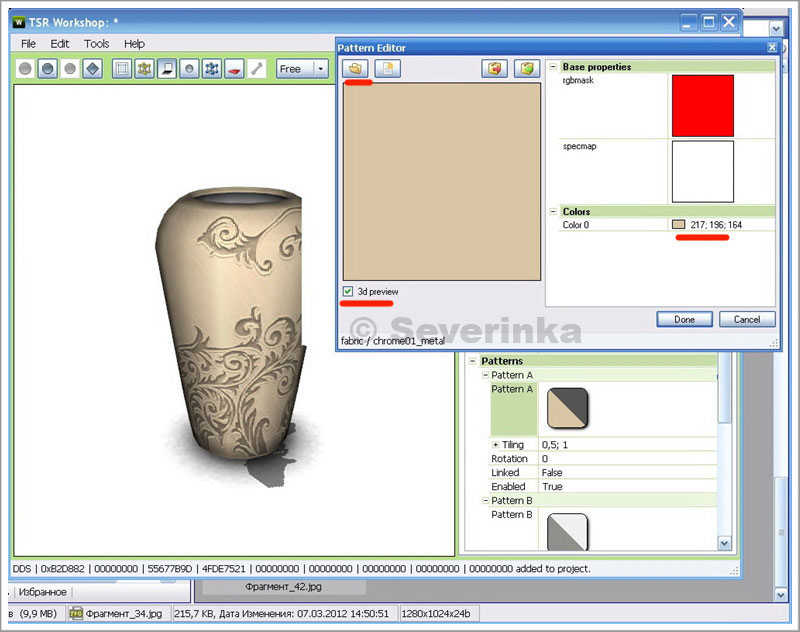This screenshot has height=632, width=800.
Task: Click the Pattern A thumbnail preview
Action: (x=568, y=408)
